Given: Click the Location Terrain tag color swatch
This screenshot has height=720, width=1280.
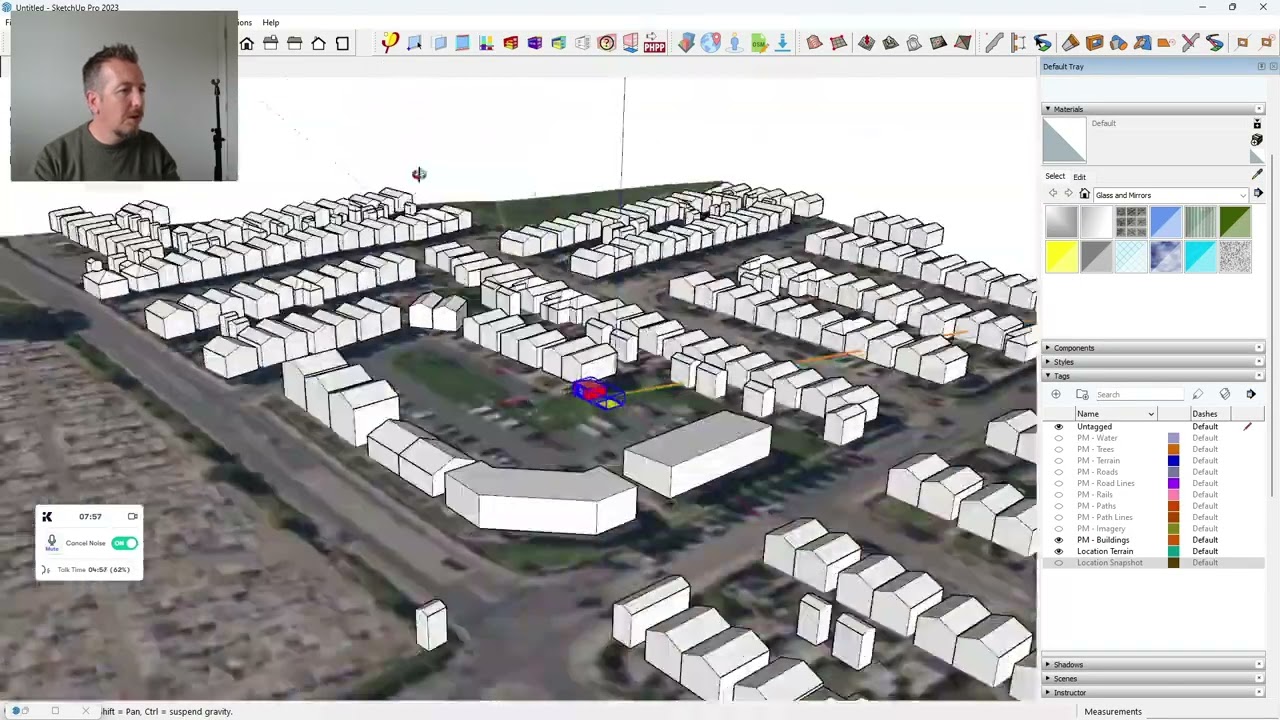Looking at the screenshot, I should (x=1173, y=551).
